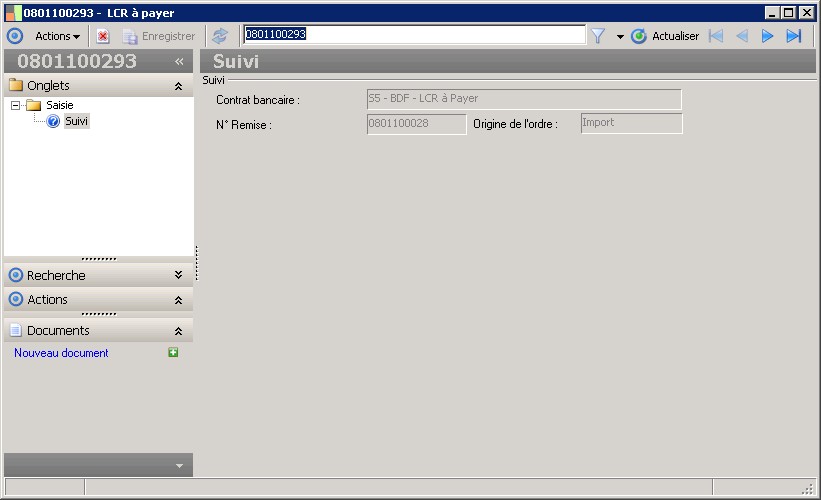Click the Nouveau document link
Viewport: 821px width, 500px height.
tap(61, 353)
